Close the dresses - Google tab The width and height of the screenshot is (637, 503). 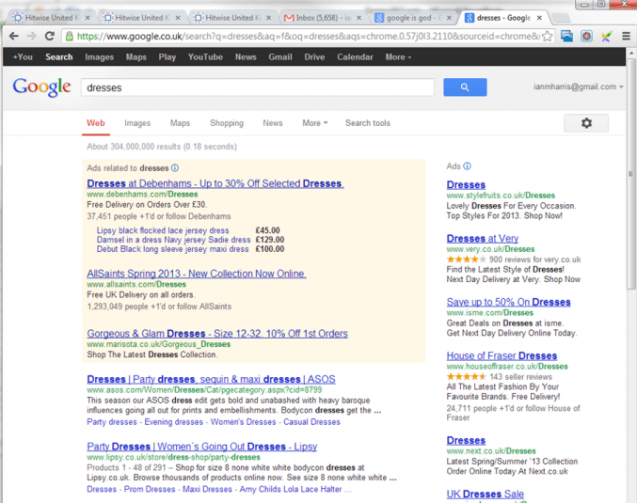point(539,18)
